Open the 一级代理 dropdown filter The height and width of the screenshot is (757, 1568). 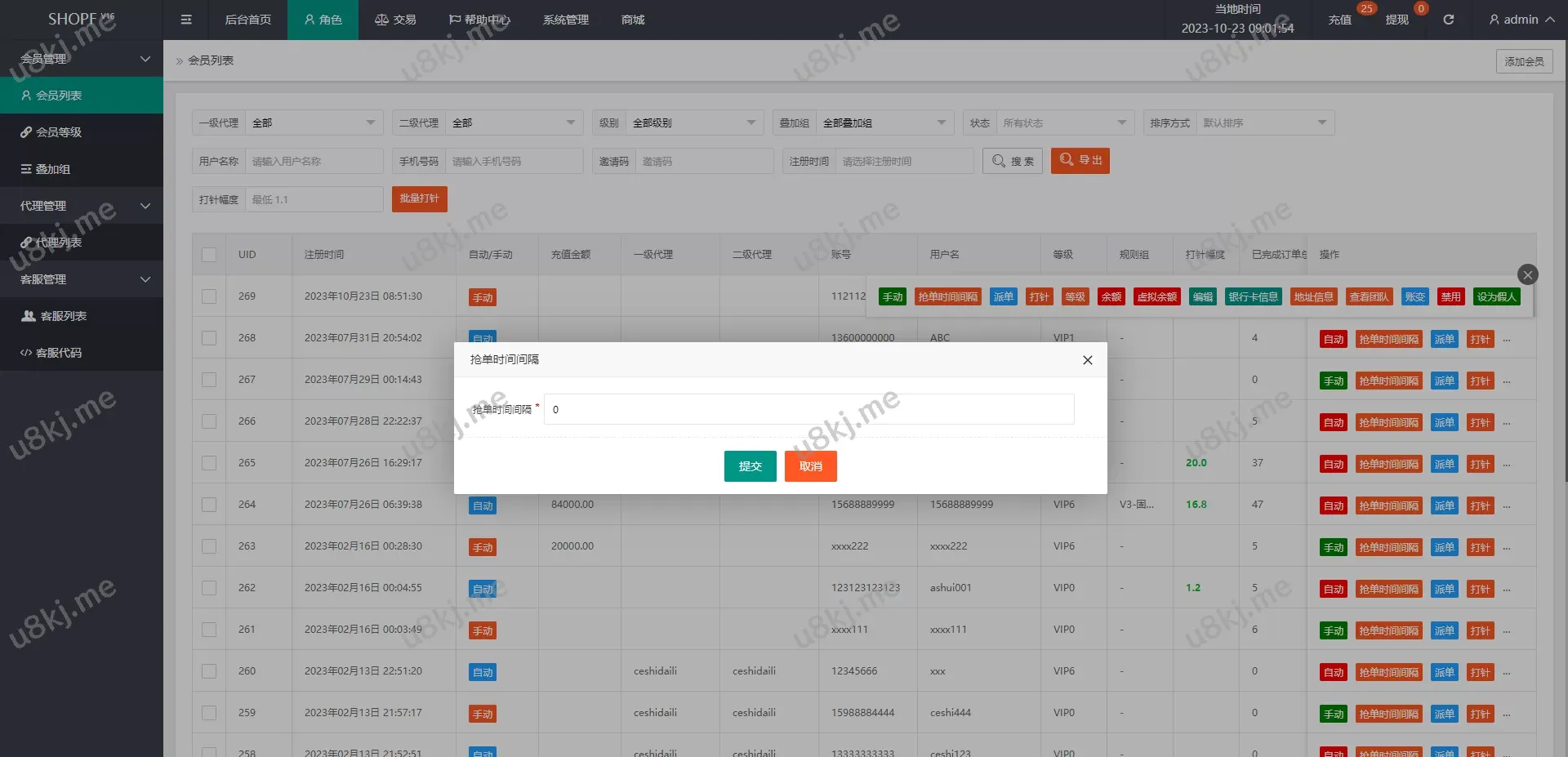coord(314,123)
